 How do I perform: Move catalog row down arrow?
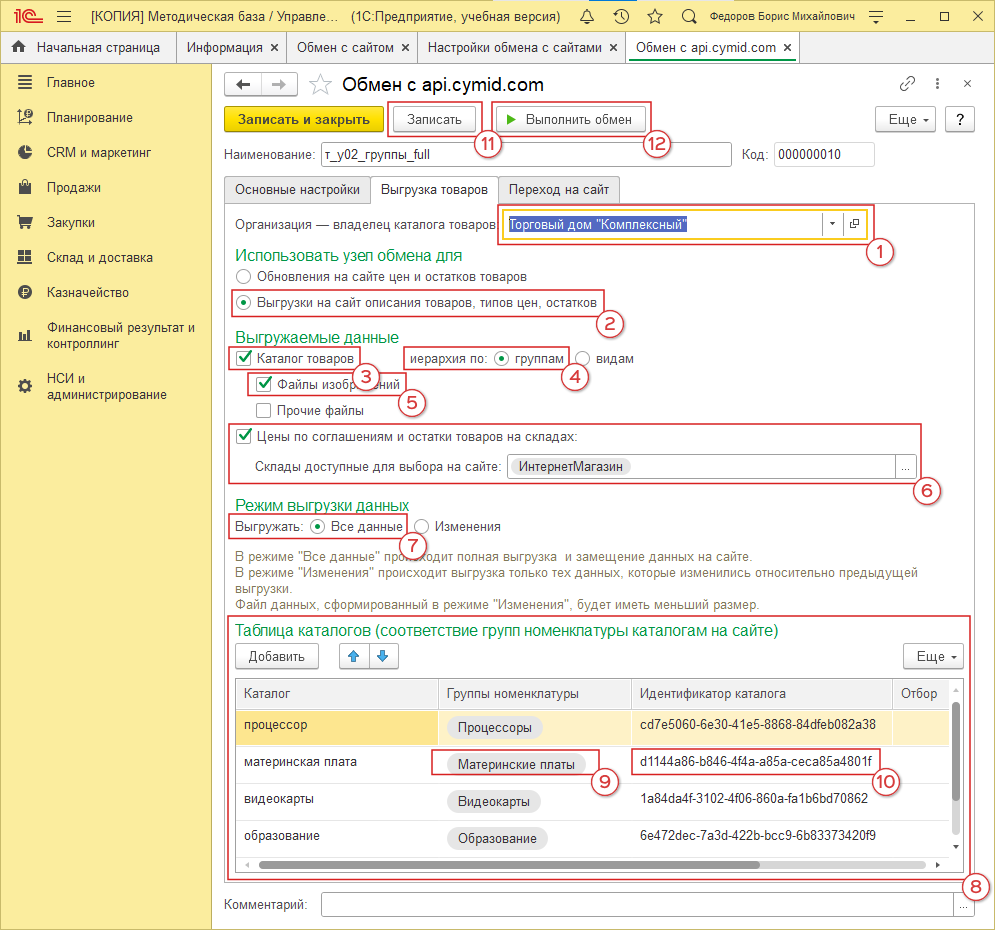click(x=384, y=656)
